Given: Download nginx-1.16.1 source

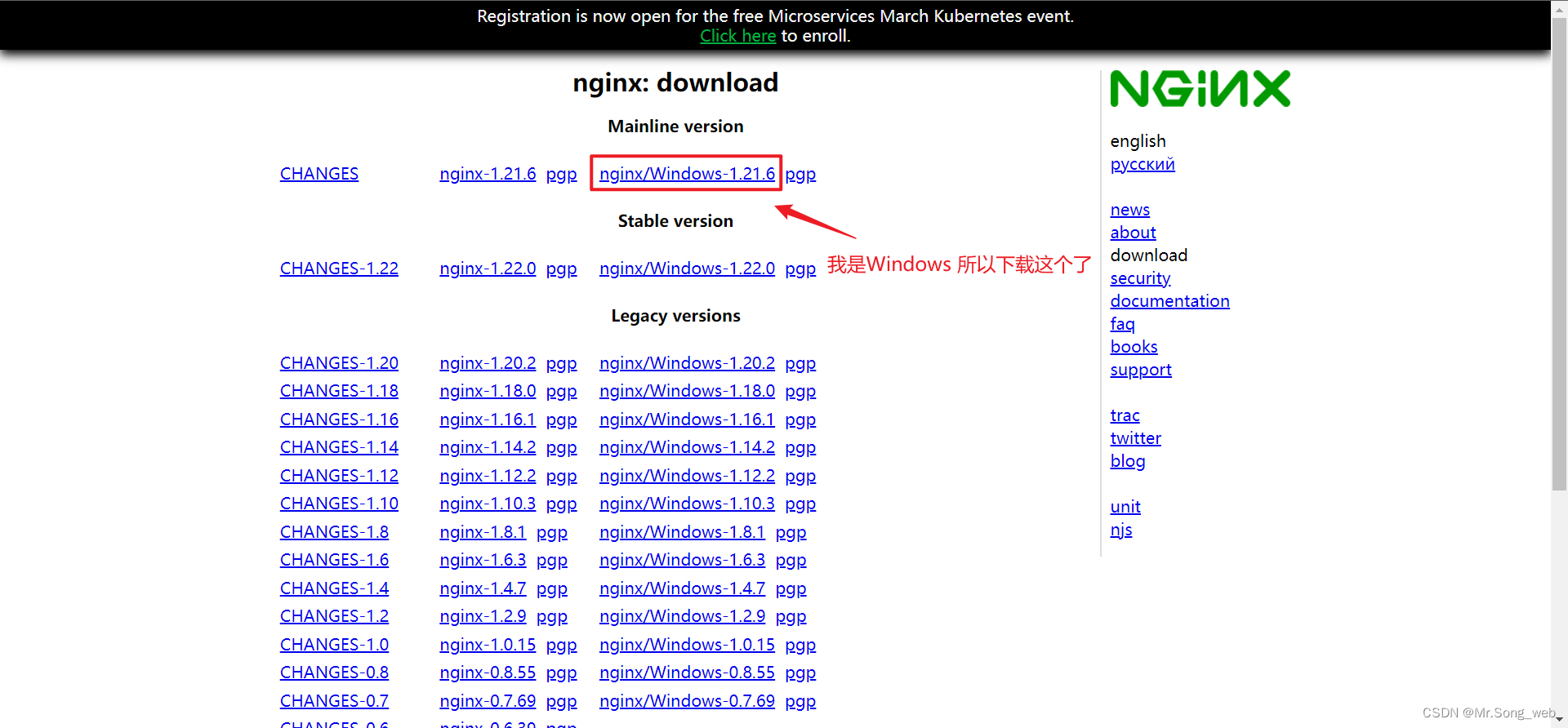Looking at the screenshot, I should [x=488, y=419].
